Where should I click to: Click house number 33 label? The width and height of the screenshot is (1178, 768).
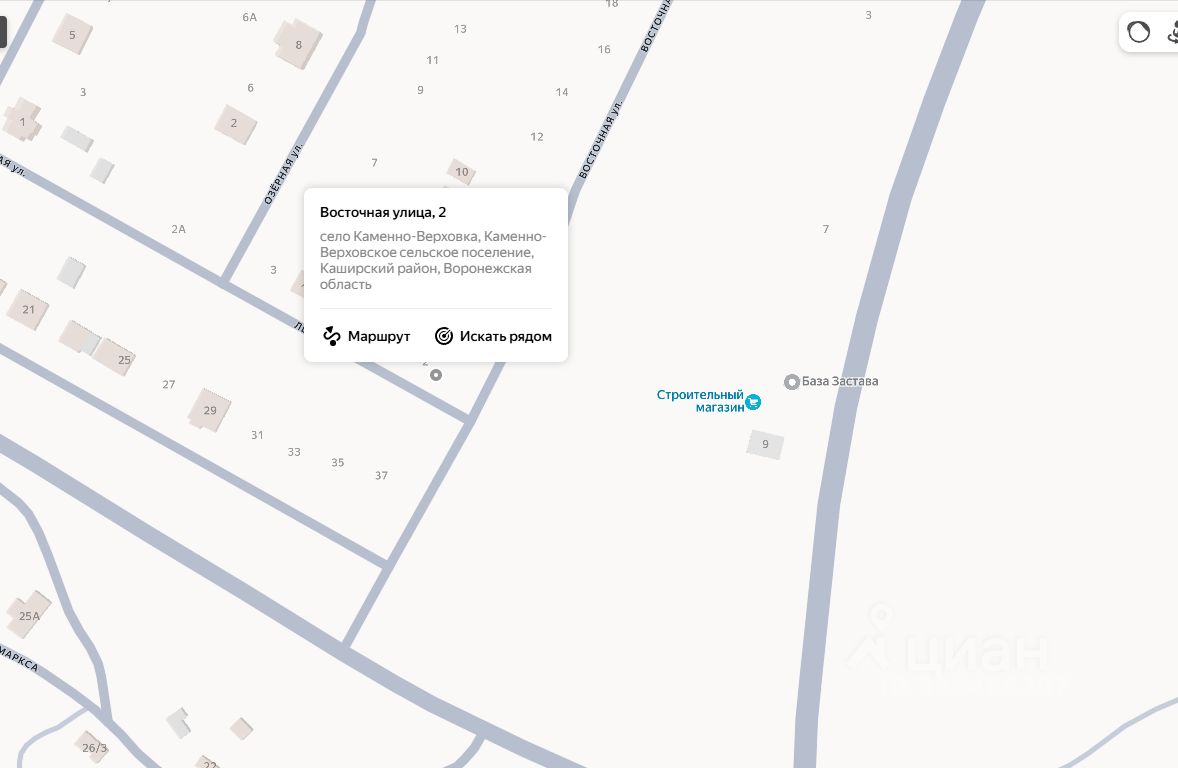(x=294, y=452)
